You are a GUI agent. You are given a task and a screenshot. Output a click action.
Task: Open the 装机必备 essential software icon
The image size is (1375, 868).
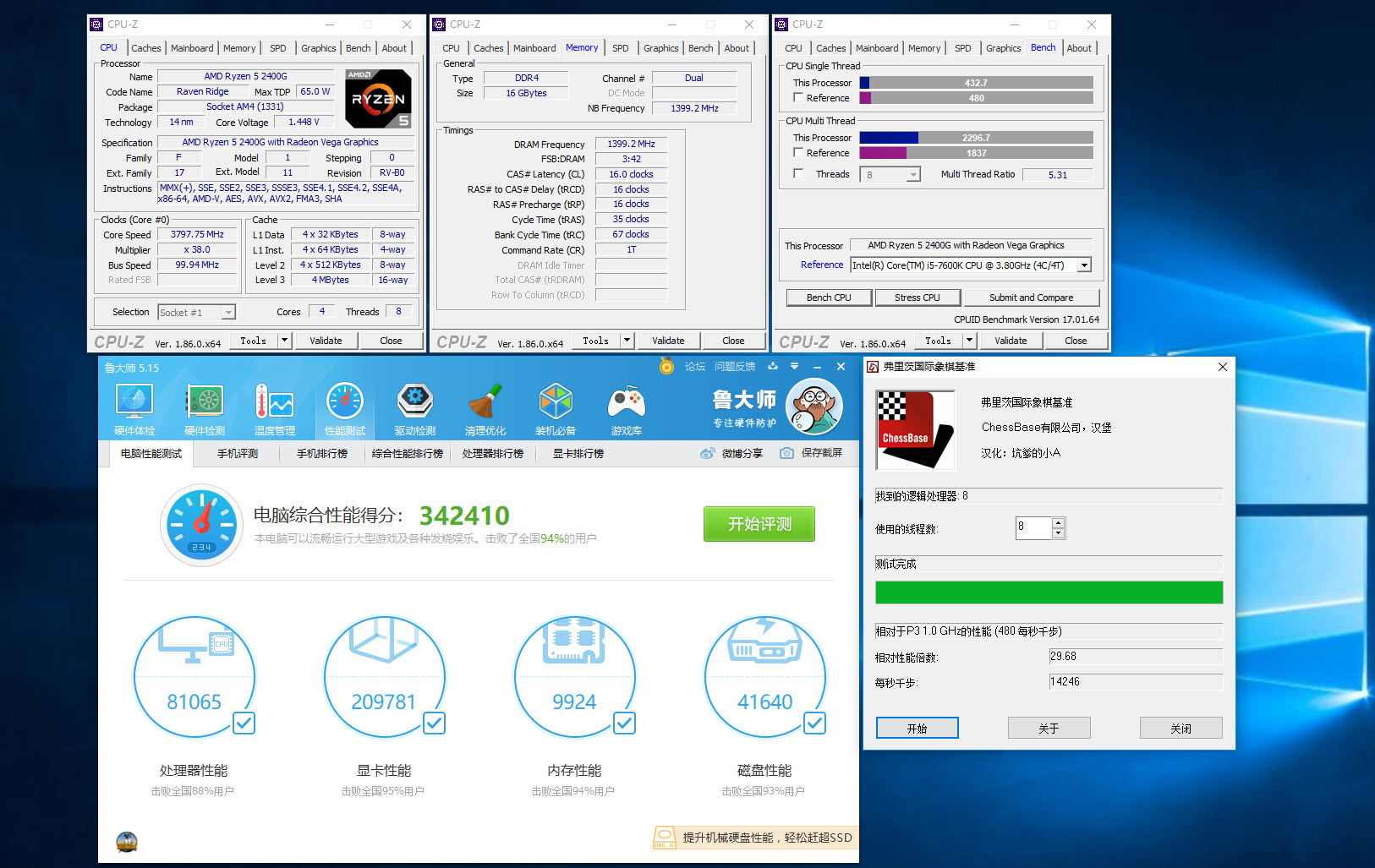coord(556,402)
